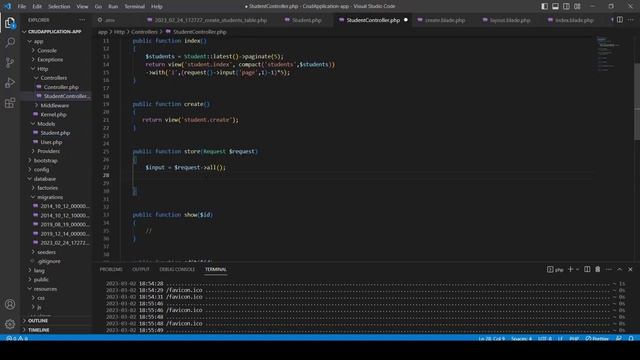
Task: Click the Prettier status bar item
Action: 597,338
